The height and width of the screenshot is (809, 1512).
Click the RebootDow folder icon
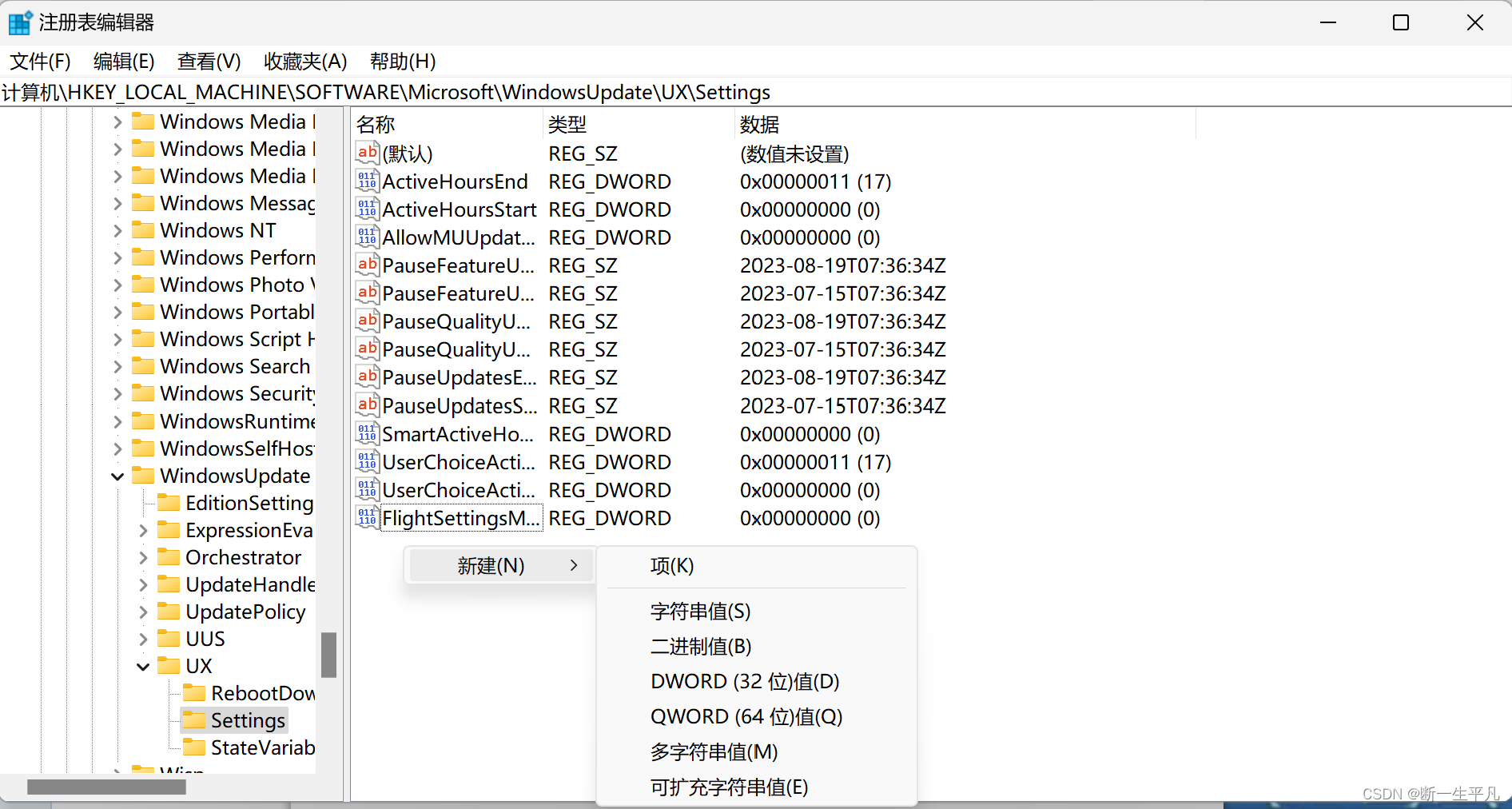pos(194,692)
